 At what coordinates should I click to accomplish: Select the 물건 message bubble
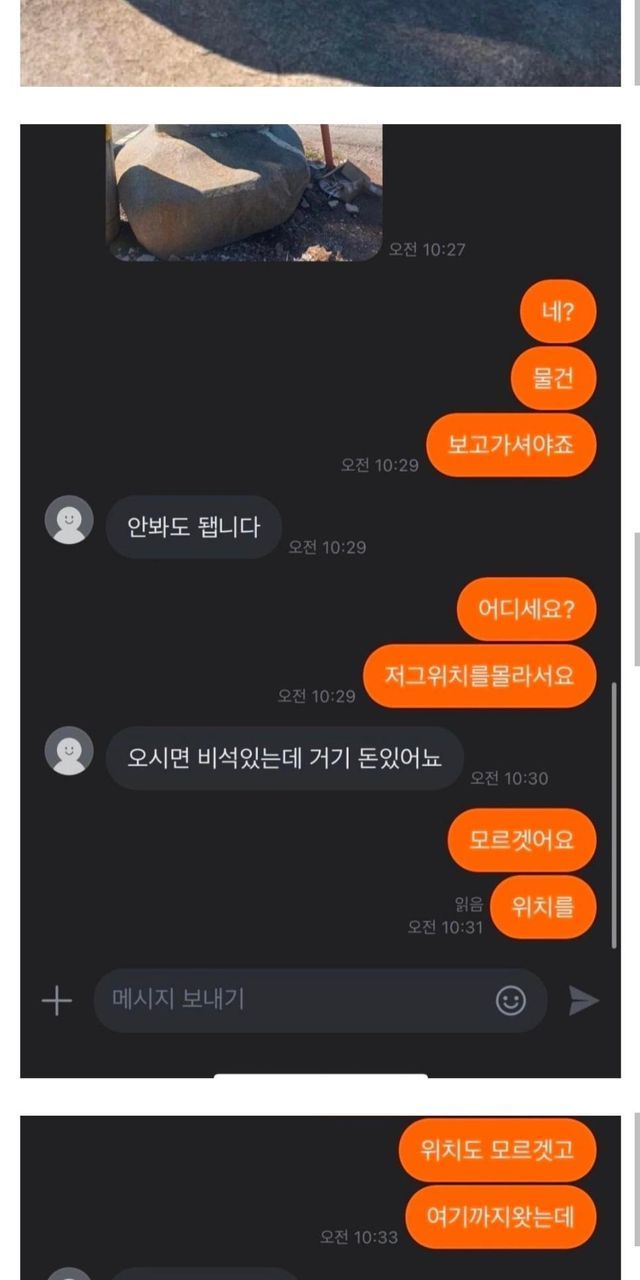(x=553, y=378)
